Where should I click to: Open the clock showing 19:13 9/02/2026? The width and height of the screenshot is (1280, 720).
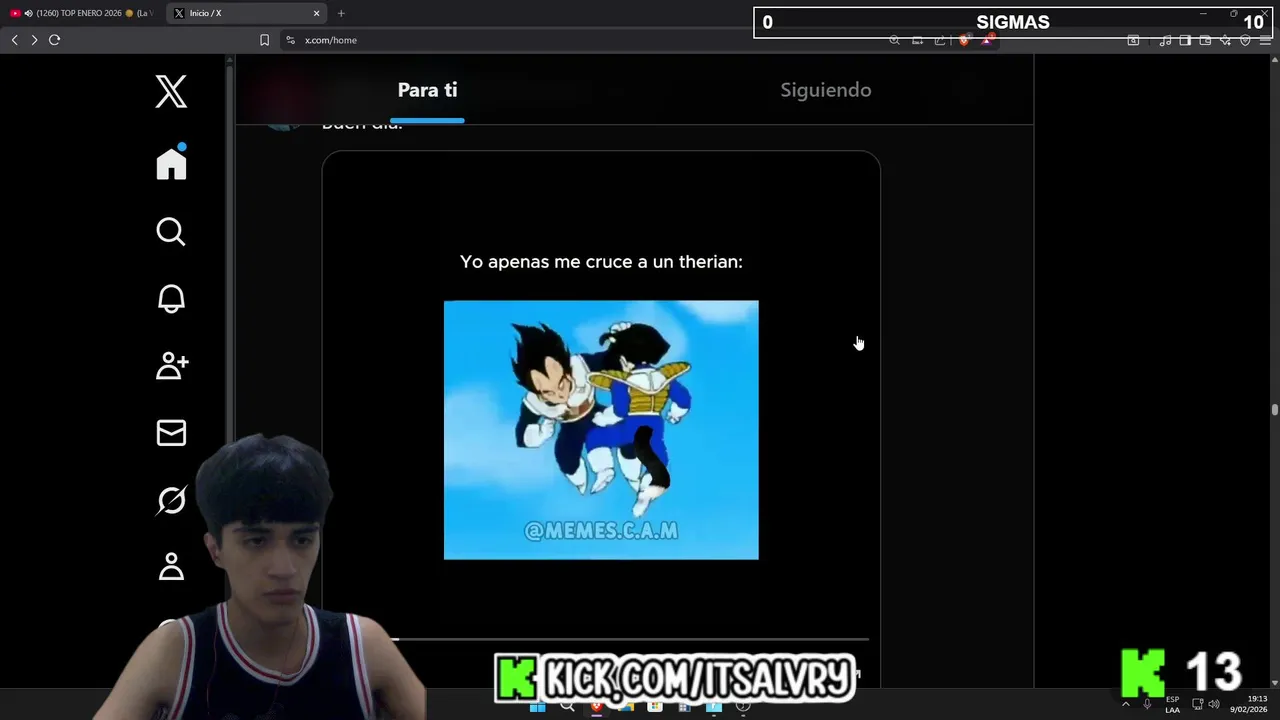[1249, 704]
